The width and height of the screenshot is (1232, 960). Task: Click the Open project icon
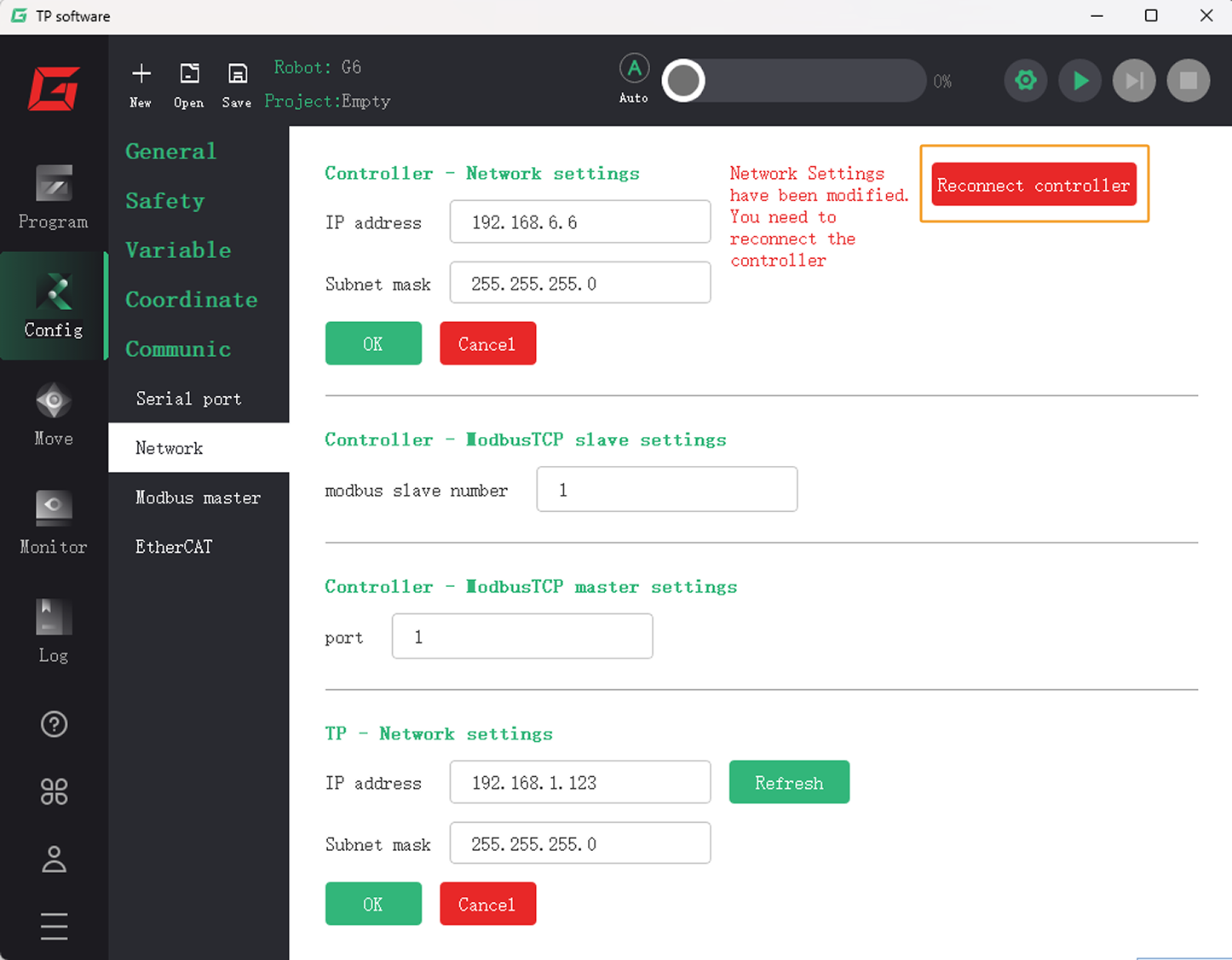coord(188,84)
